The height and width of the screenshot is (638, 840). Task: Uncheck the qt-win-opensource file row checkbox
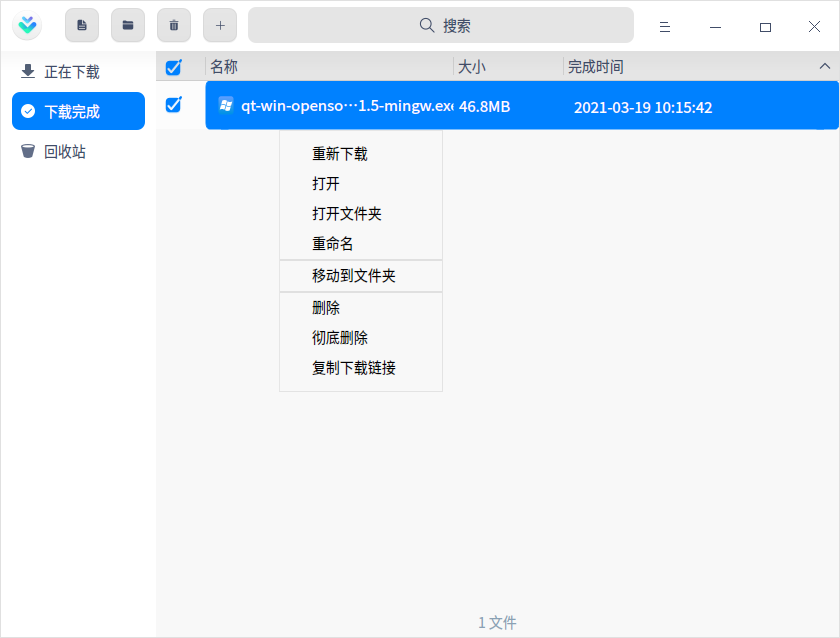[x=174, y=104]
